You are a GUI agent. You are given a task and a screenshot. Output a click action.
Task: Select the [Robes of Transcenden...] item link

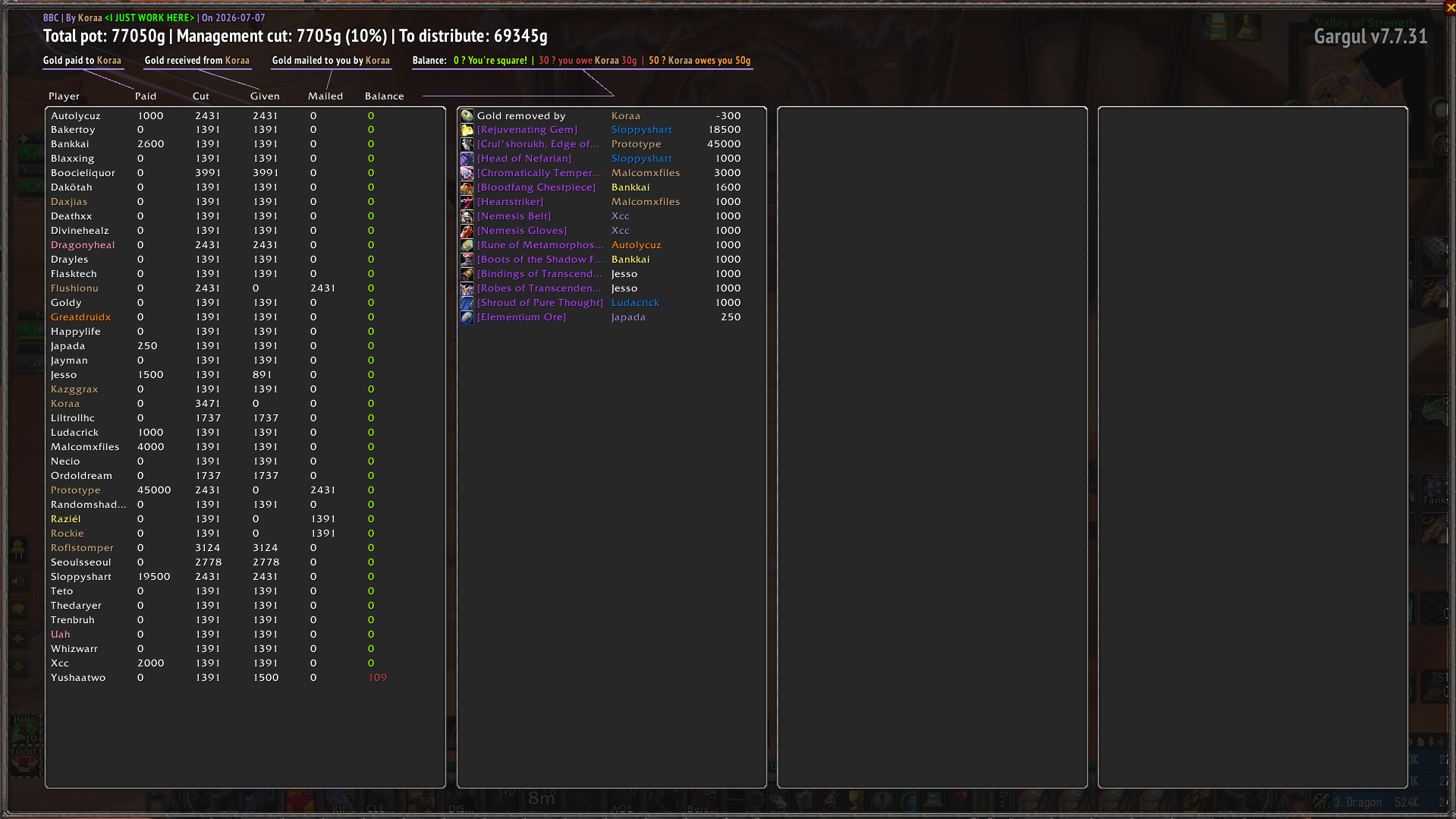tap(539, 288)
